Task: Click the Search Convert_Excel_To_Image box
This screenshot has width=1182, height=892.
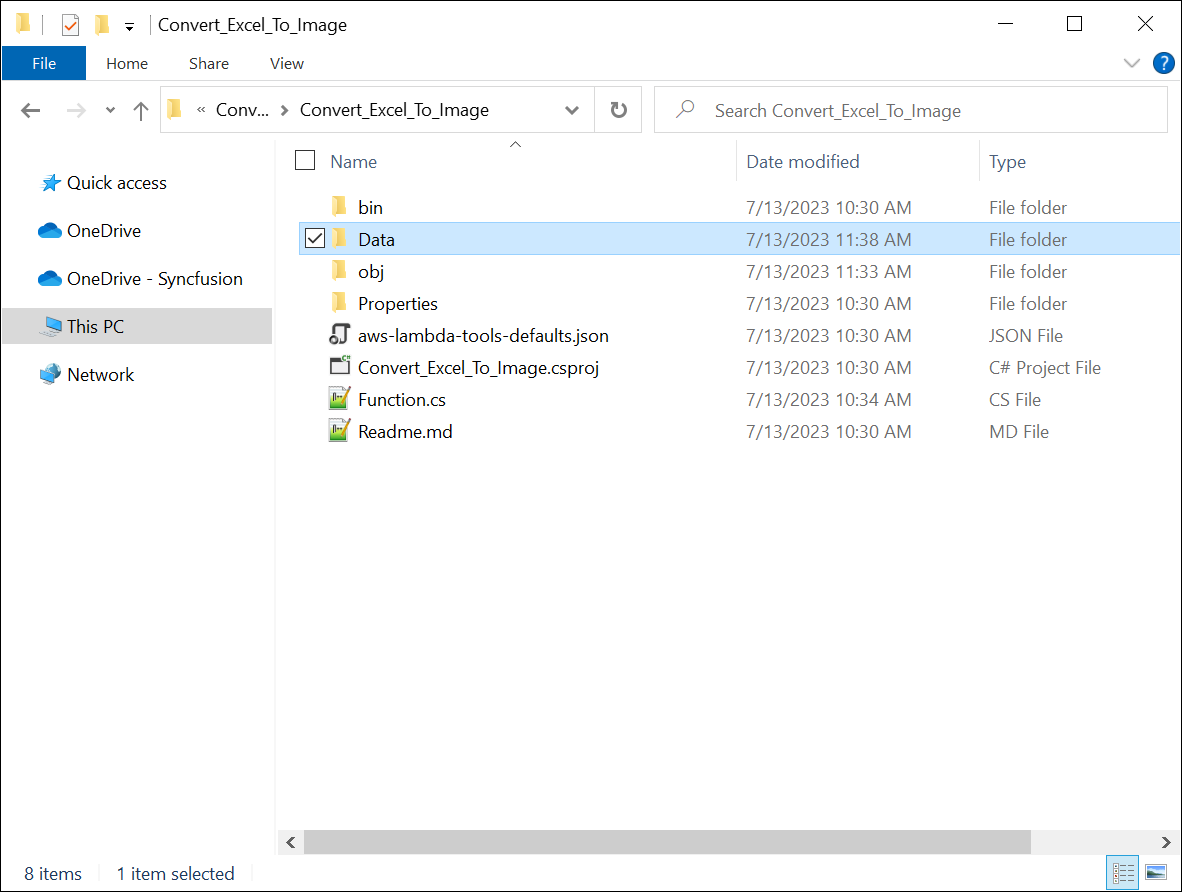Action: tap(910, 111)
